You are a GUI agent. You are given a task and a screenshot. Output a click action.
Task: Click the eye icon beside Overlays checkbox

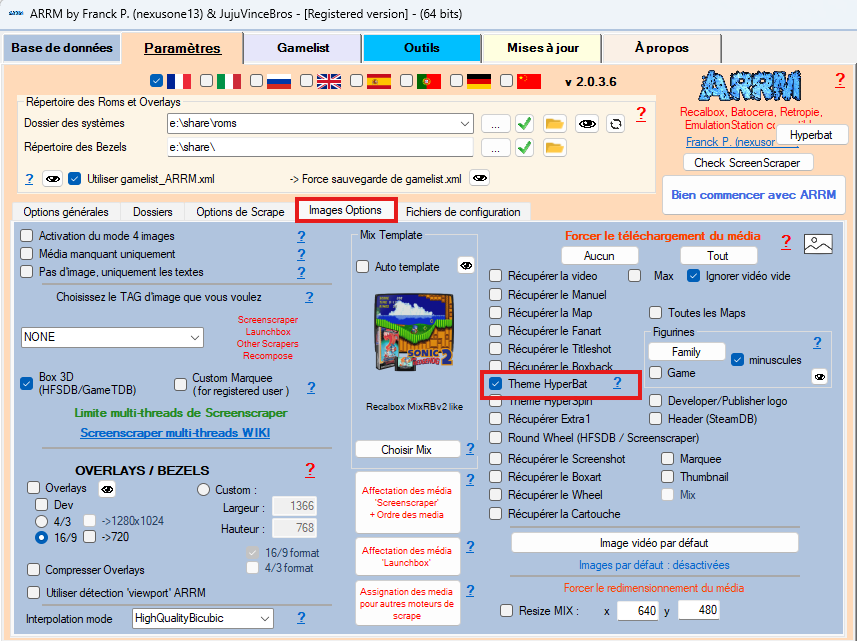pyautogui.click(x=106, y=488)
